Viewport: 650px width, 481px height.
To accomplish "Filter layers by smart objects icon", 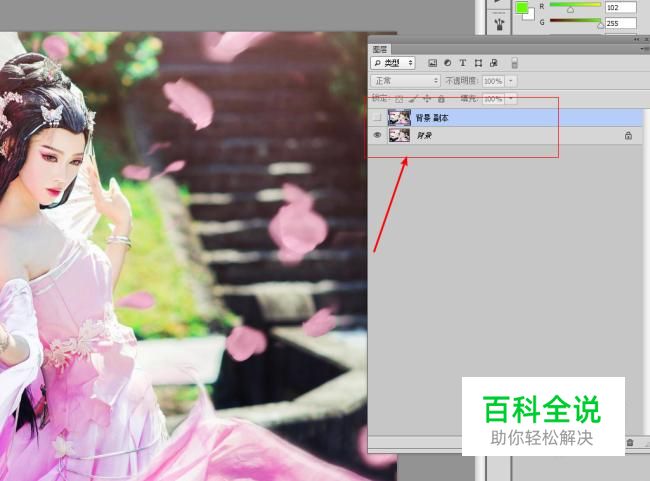I will pyautogui.click(x=493, y=63).
